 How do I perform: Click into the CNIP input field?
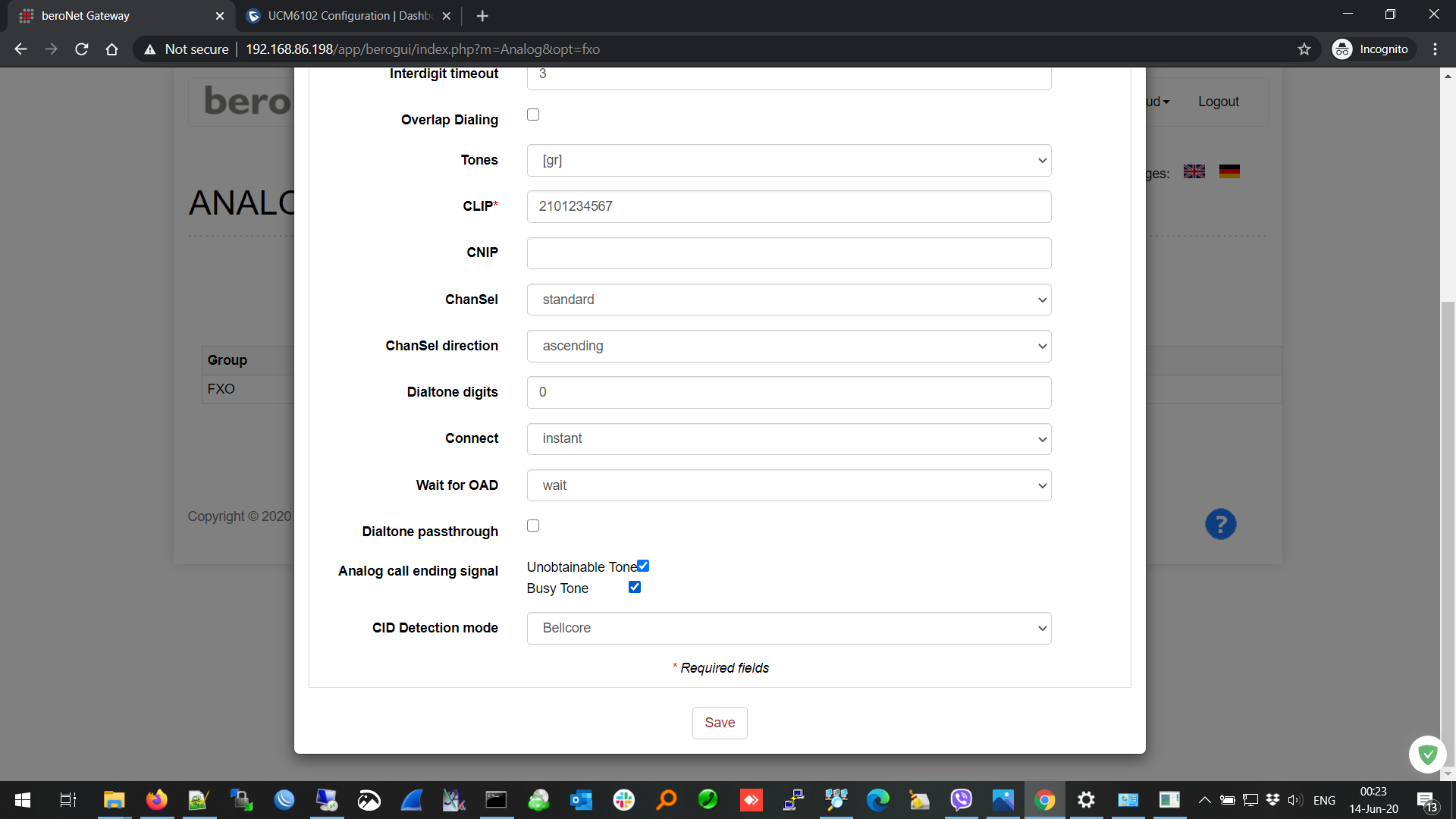[x=789, y=253]
